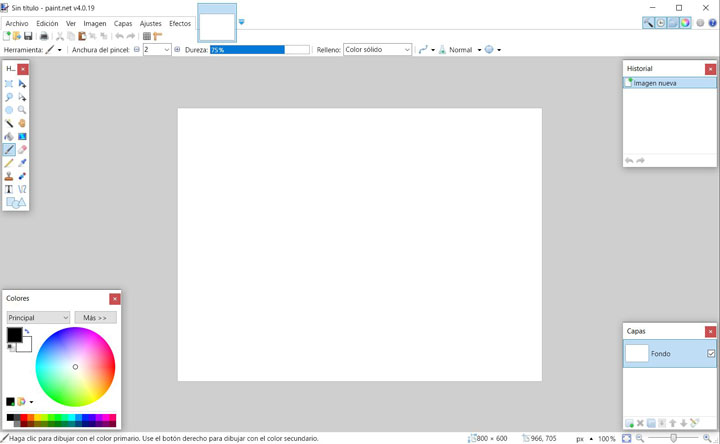Image resolution: width=720 pixels, height=444 pixels.
Task: Select the Rectangle Select tool
Action: point(9,84)
